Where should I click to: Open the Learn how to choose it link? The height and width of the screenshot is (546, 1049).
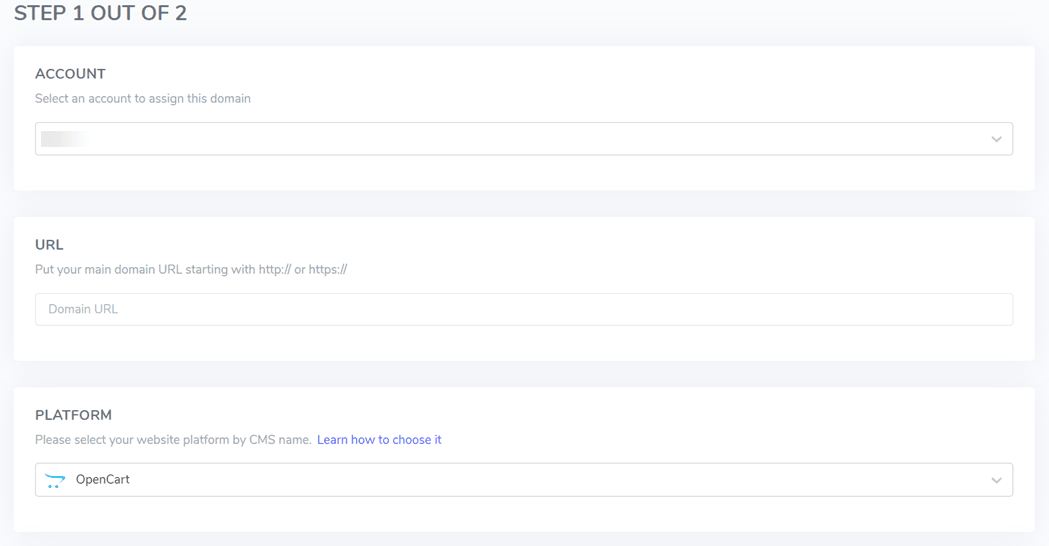[379, 440]
